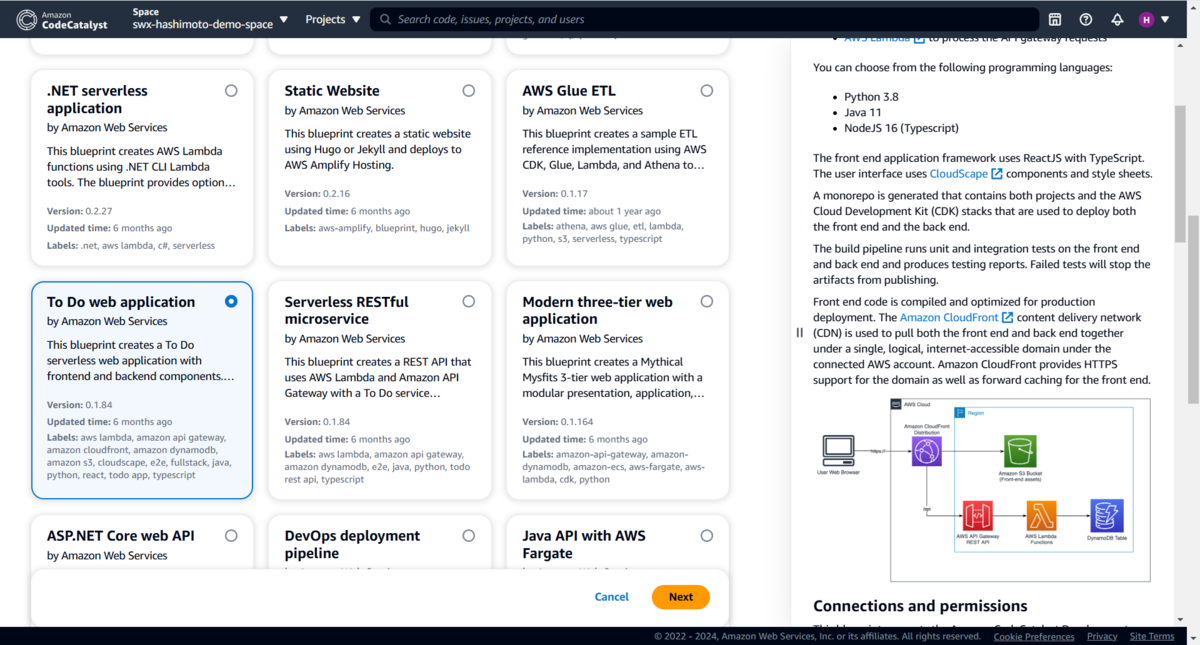Select Modern three-tier web application radio
This screenshot has width=1200, height=645.
point(707,301)
